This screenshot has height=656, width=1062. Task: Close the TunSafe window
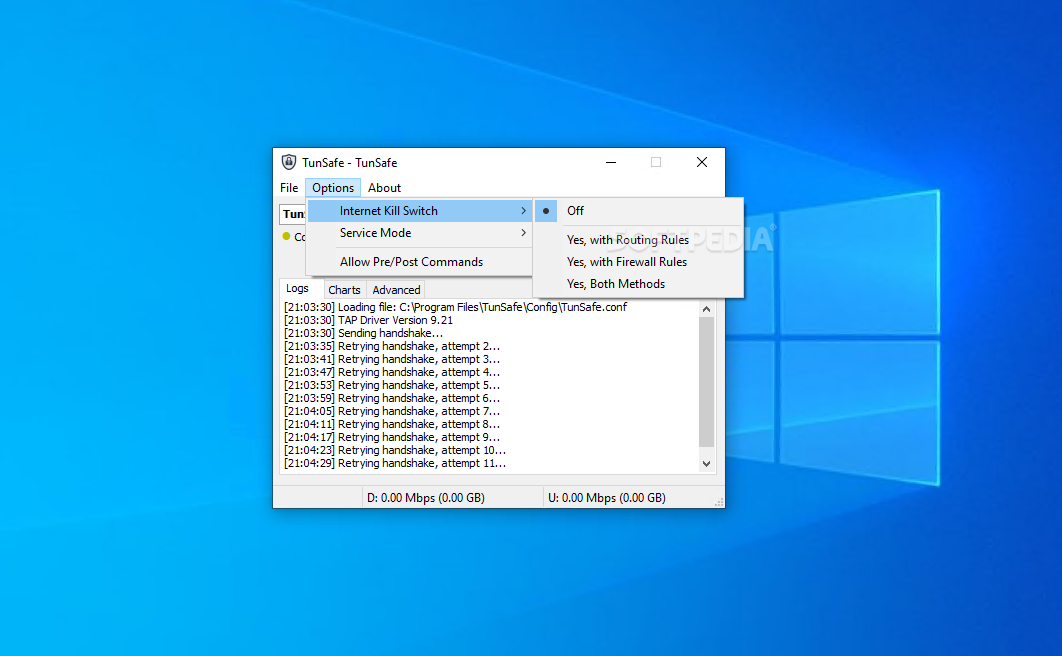pyautogui.click(x=702, y=162)
